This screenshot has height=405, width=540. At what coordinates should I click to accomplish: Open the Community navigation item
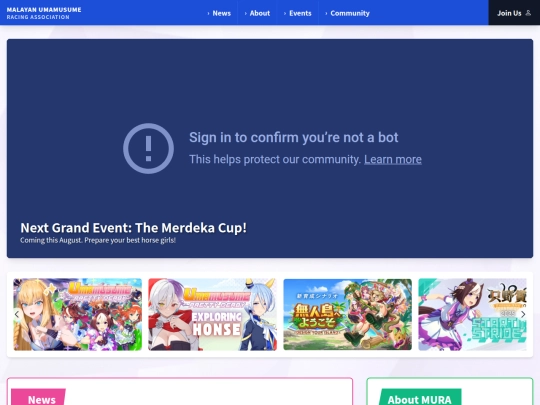(347, 13)
